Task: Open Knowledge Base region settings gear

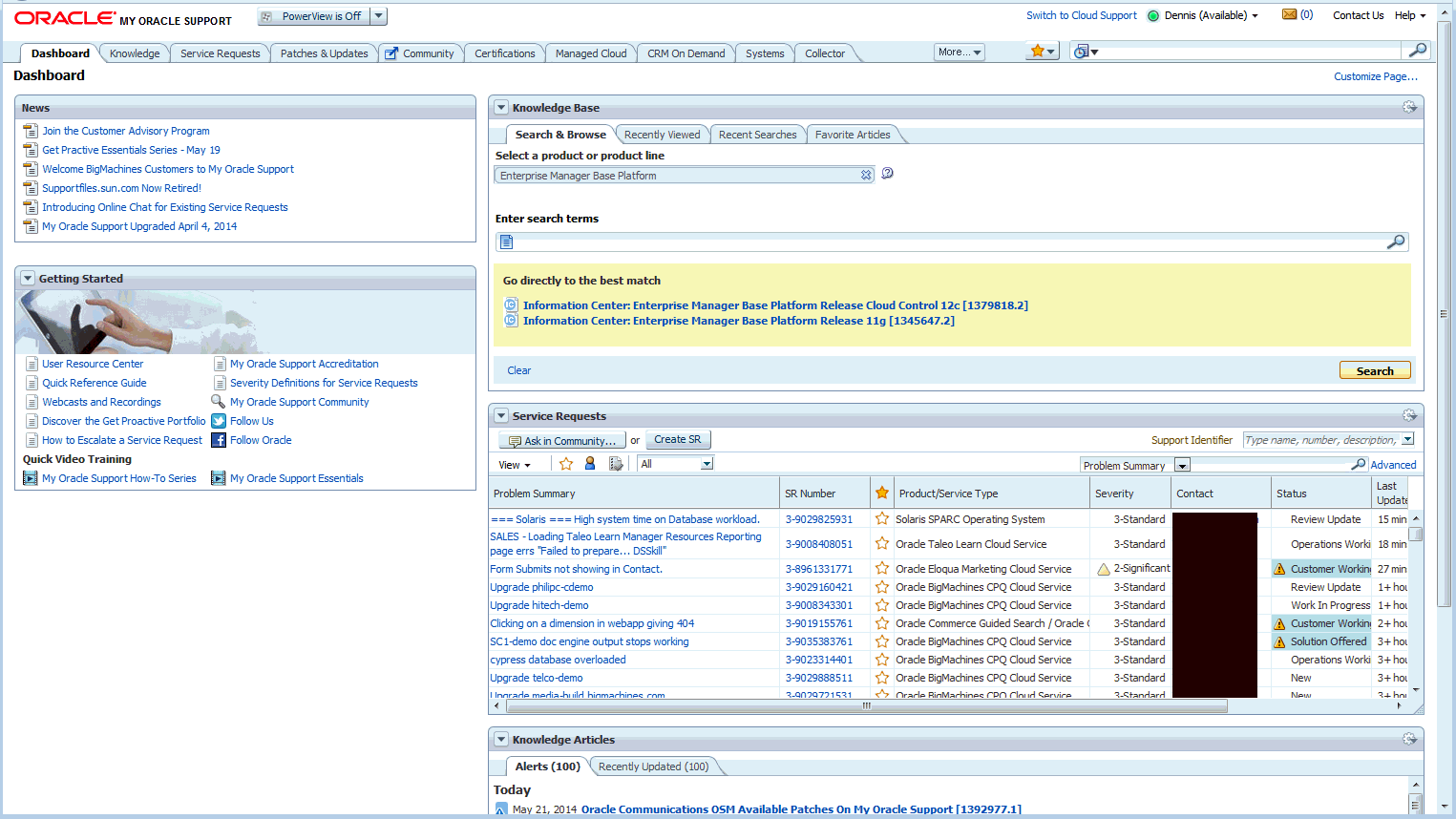Action: (1409, 107)
